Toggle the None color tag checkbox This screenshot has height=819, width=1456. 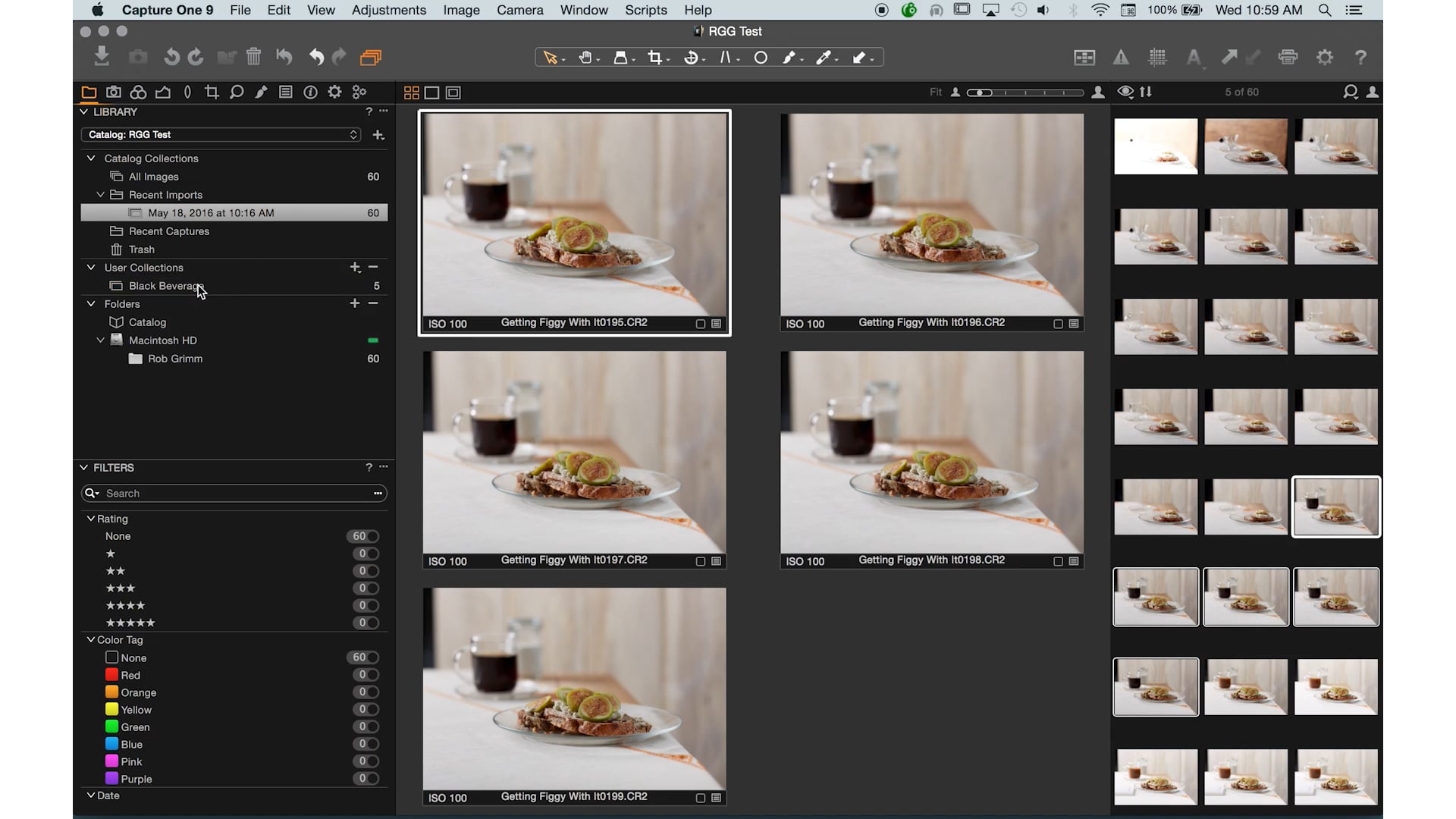pyautogui.click(x=111, y=657)
